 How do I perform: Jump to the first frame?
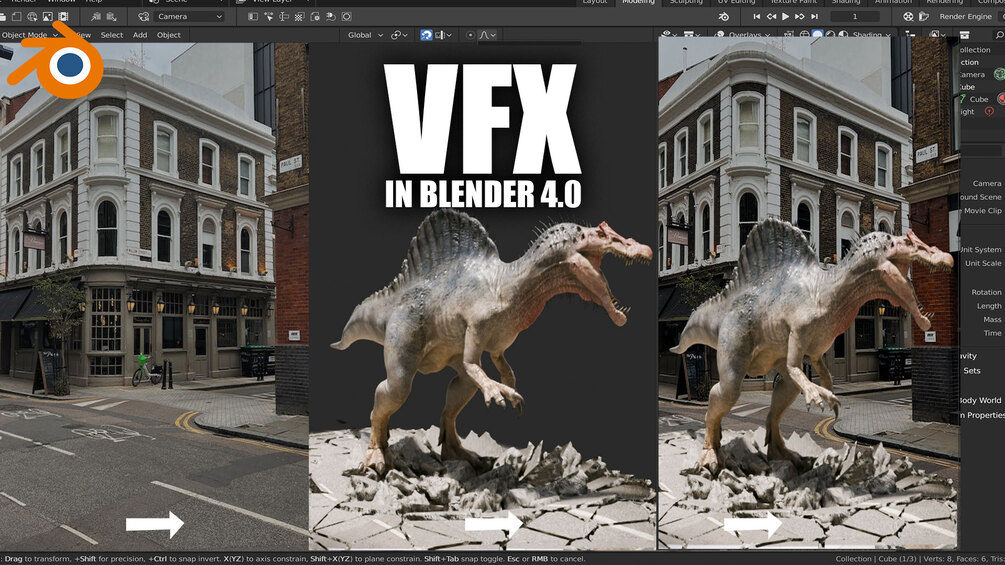click(x=757, y=17)
